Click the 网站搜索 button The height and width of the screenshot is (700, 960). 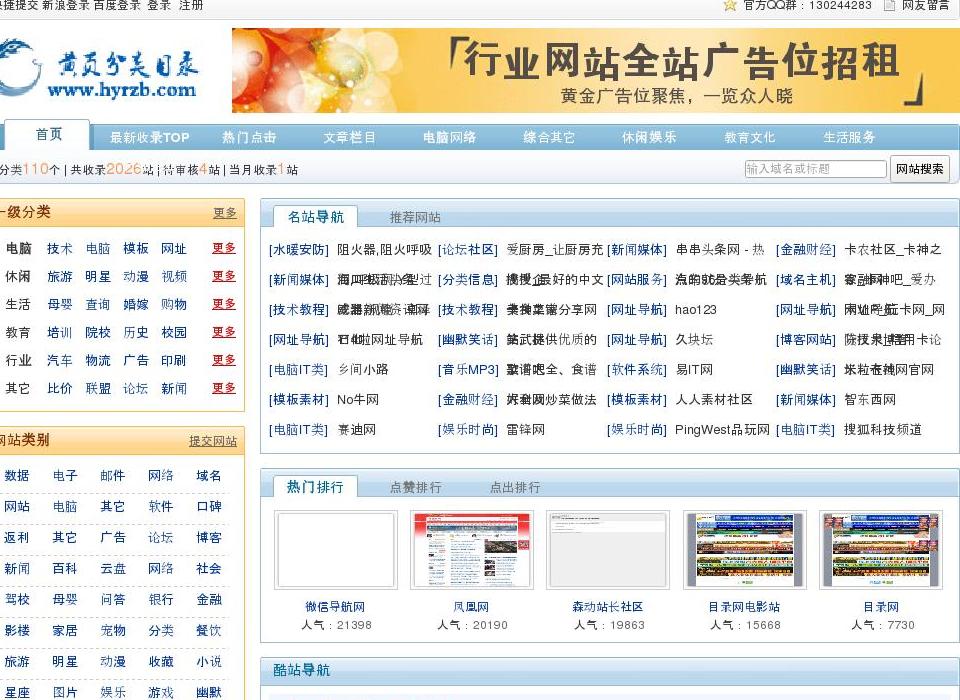click(920, 169)
